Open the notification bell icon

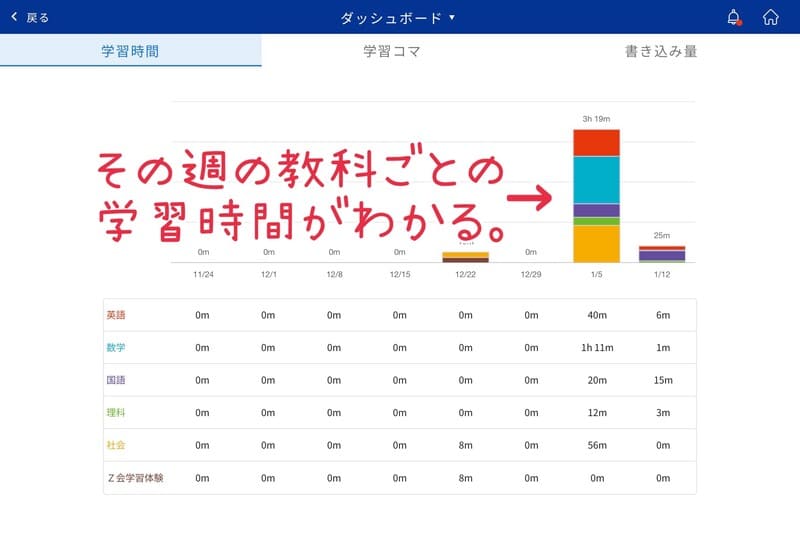pos(734,17)
